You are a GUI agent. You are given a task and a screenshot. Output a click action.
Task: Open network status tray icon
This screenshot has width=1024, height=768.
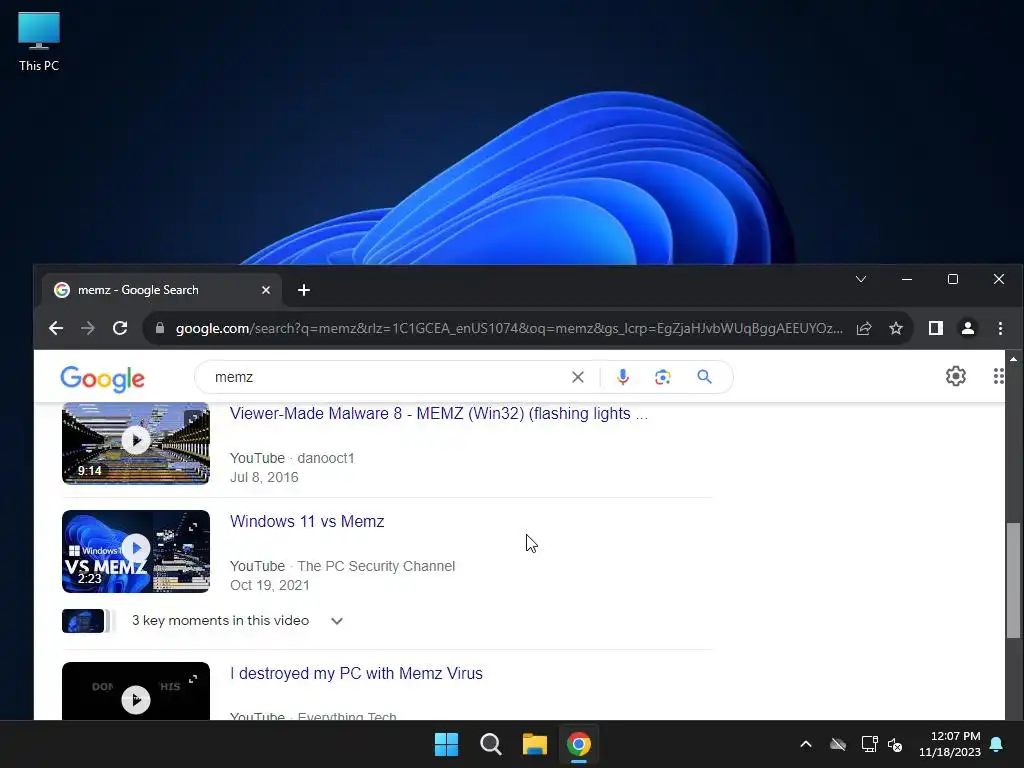pos(869,744)
